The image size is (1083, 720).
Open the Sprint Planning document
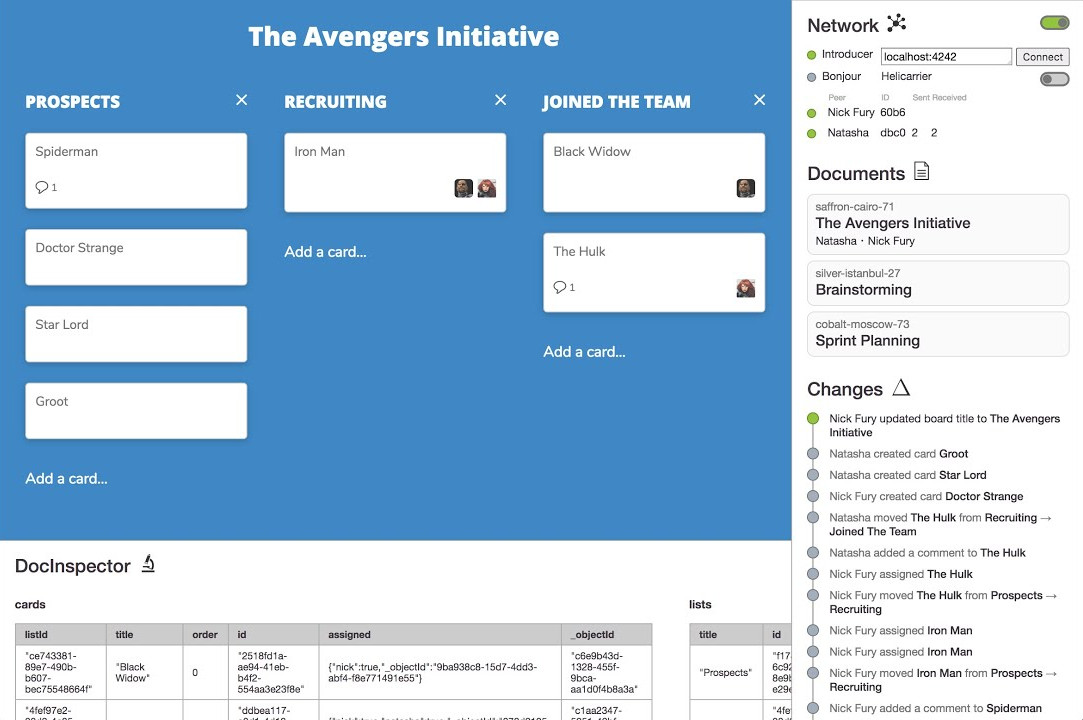point(937,334)
